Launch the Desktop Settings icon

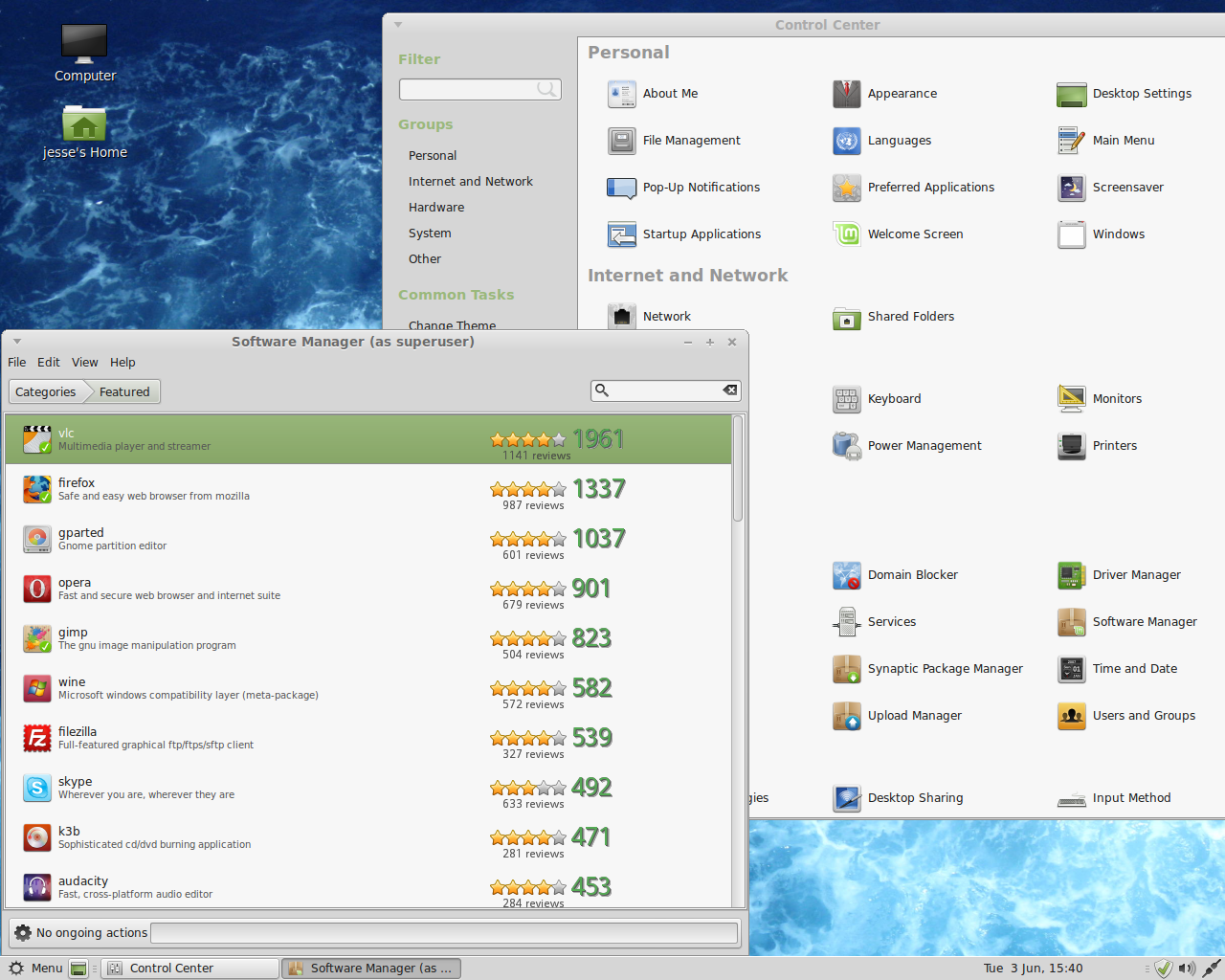click(1072, 94)
